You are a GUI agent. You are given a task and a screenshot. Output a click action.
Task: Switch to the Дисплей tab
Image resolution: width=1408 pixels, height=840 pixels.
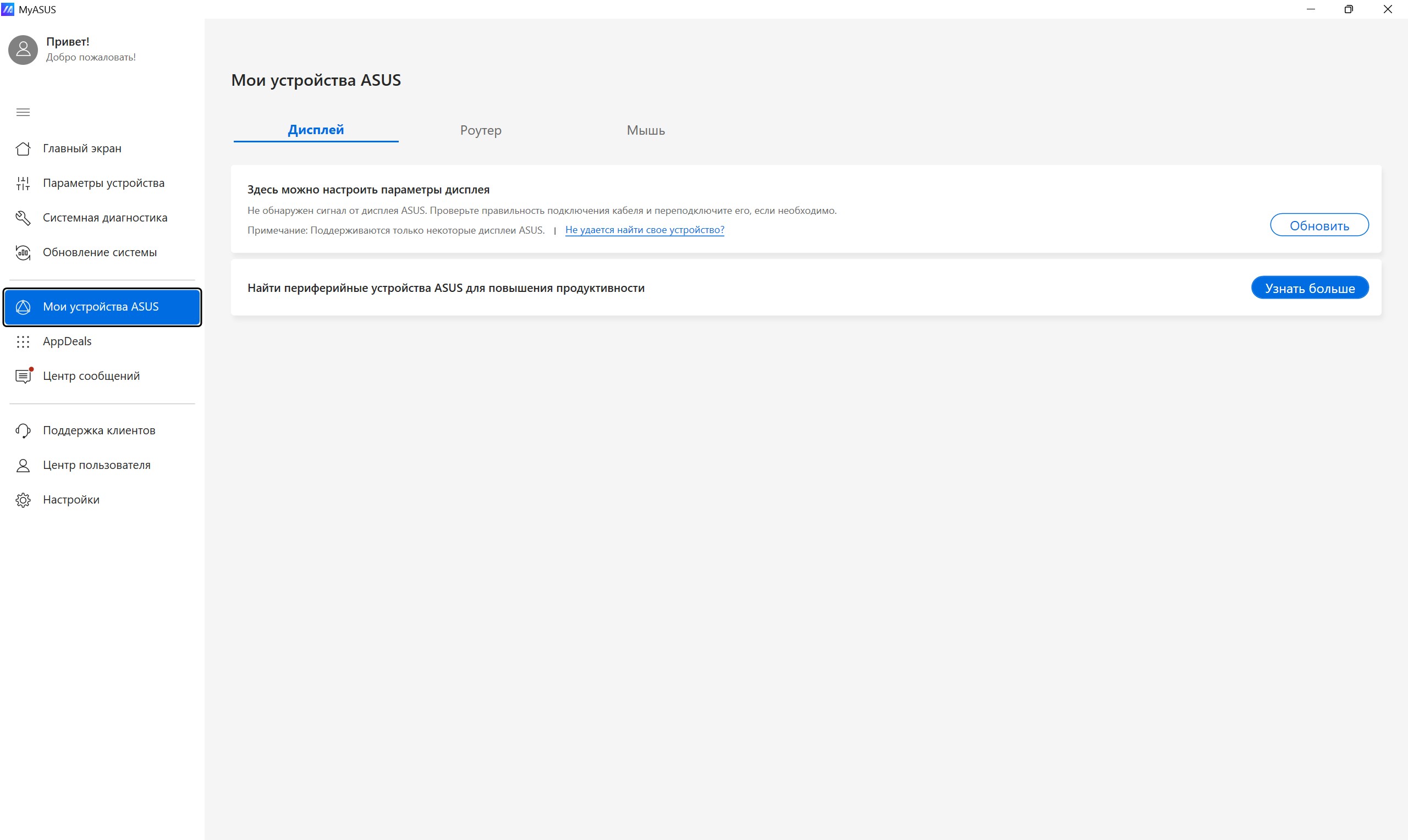point(316,130)
